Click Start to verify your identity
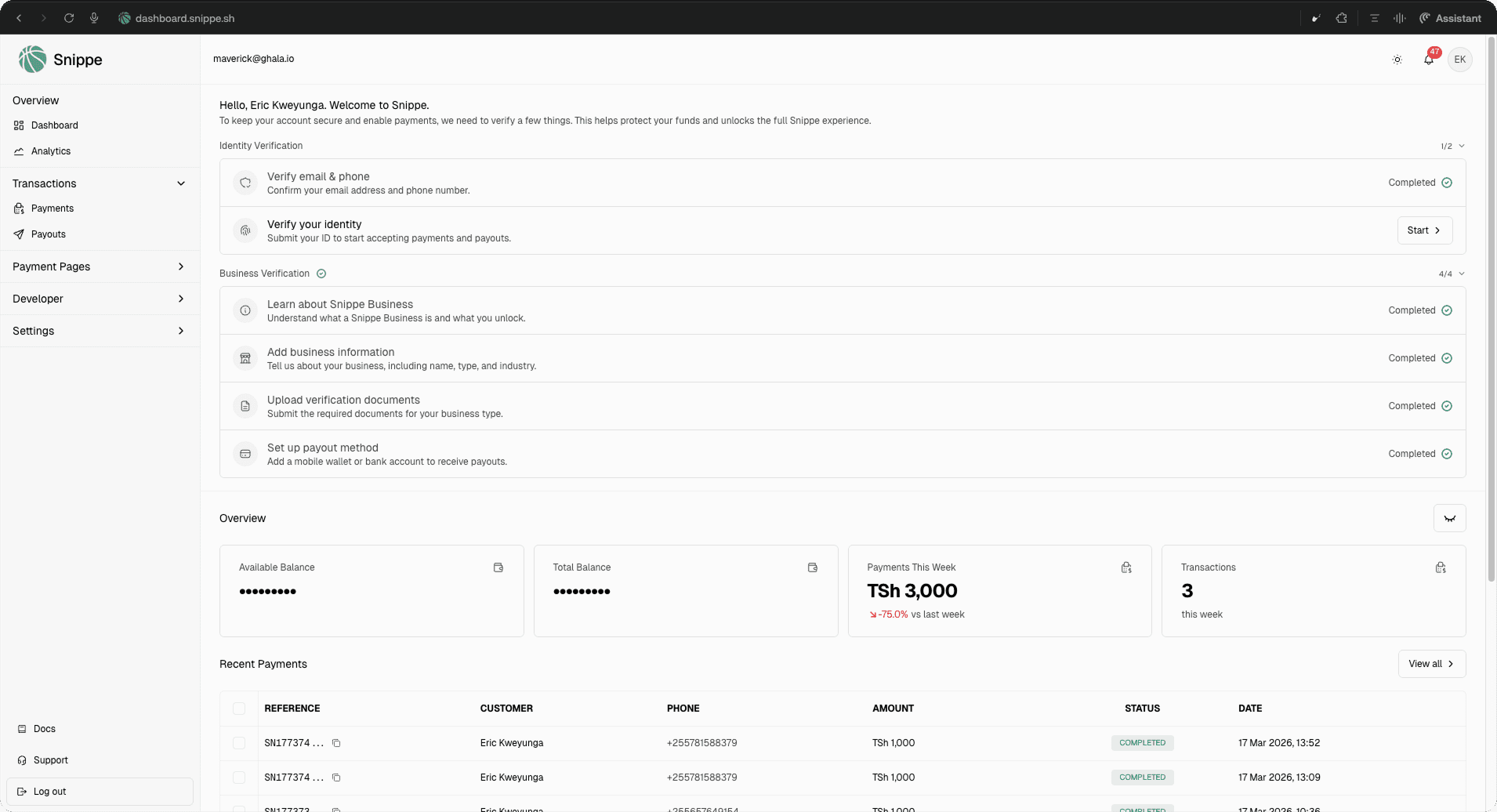Image resolution: width=1497 pixels, height=812 pixels. (1424, 230)
